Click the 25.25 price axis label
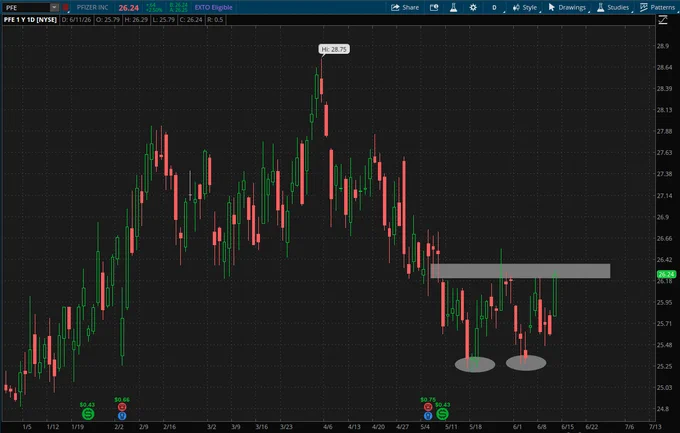This screenshot has width=680, height=433. (664, 366)
